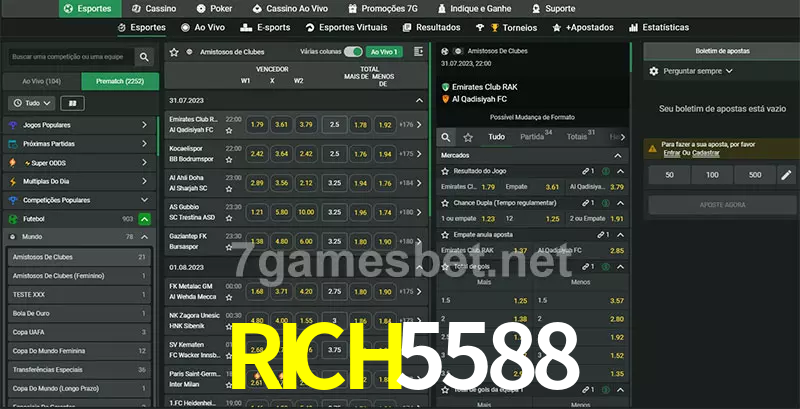The image size is (800, 409).
Task: Click the Jogos Populares trophy icon
Action: 13,125
